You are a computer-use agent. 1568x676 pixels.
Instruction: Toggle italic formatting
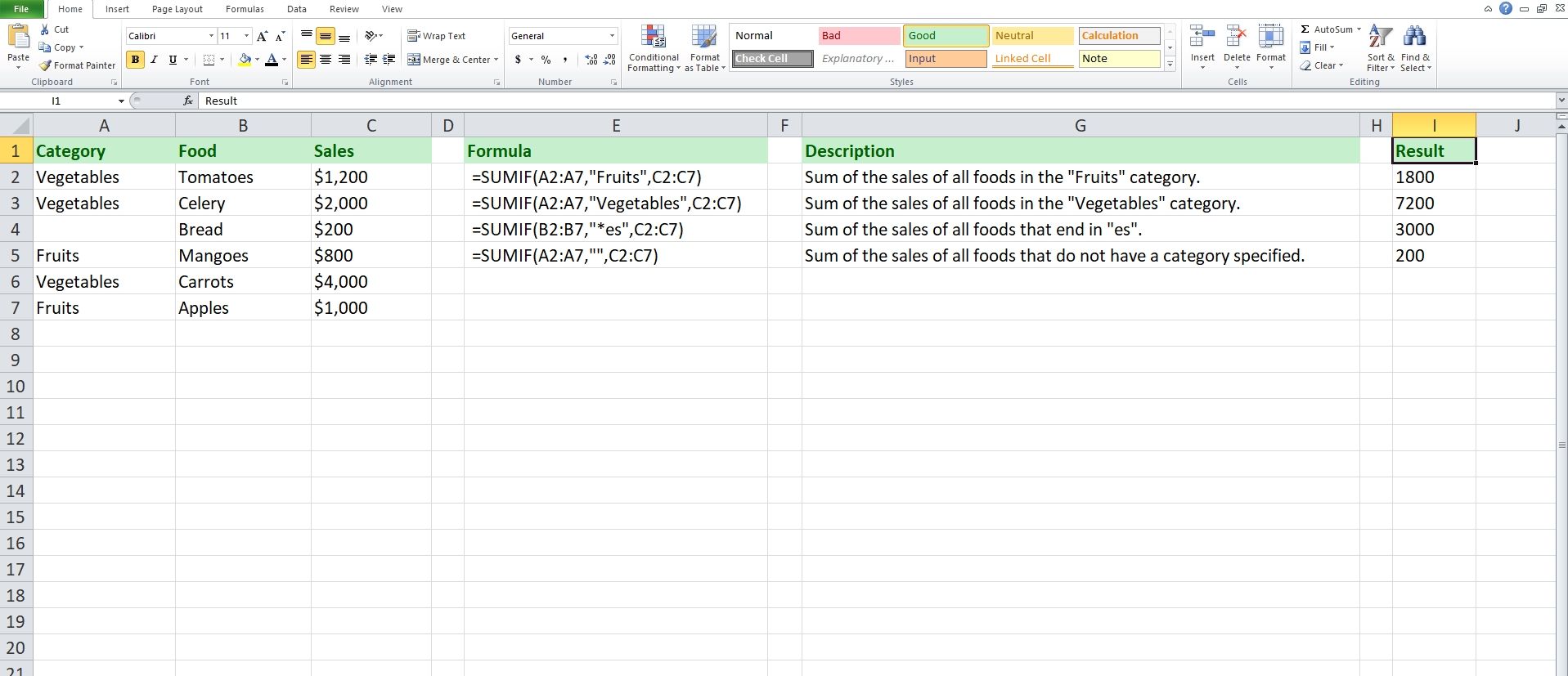pyautogui.click(x=154, y=60)
